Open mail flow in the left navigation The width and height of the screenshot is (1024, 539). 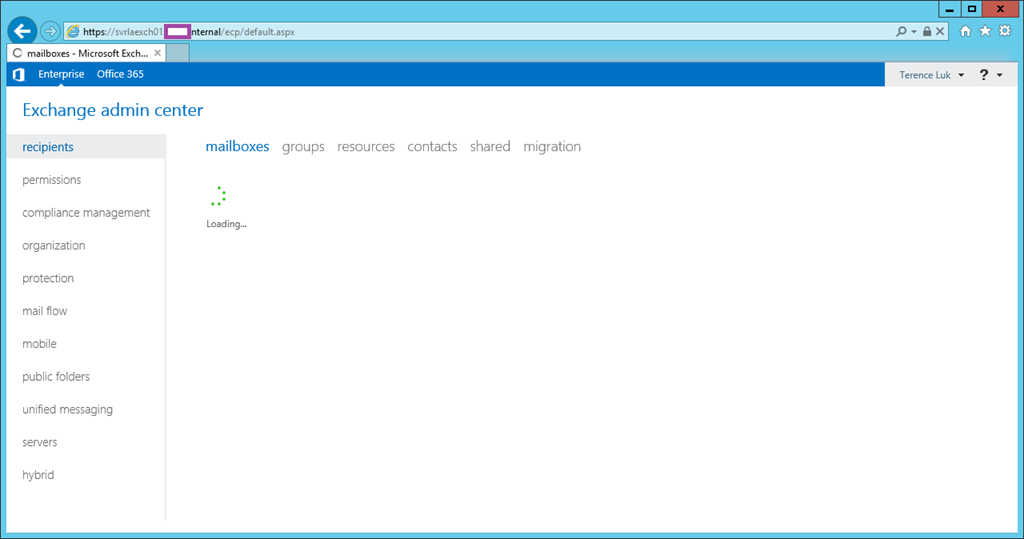tap(44, 311)
